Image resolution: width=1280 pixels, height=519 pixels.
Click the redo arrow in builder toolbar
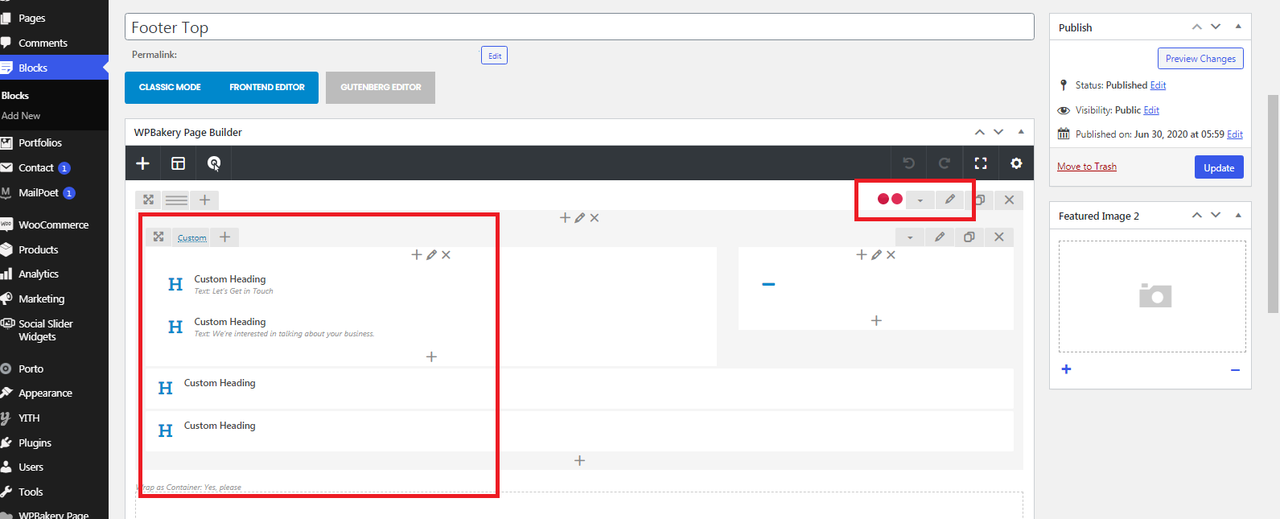tap(944, 164)
